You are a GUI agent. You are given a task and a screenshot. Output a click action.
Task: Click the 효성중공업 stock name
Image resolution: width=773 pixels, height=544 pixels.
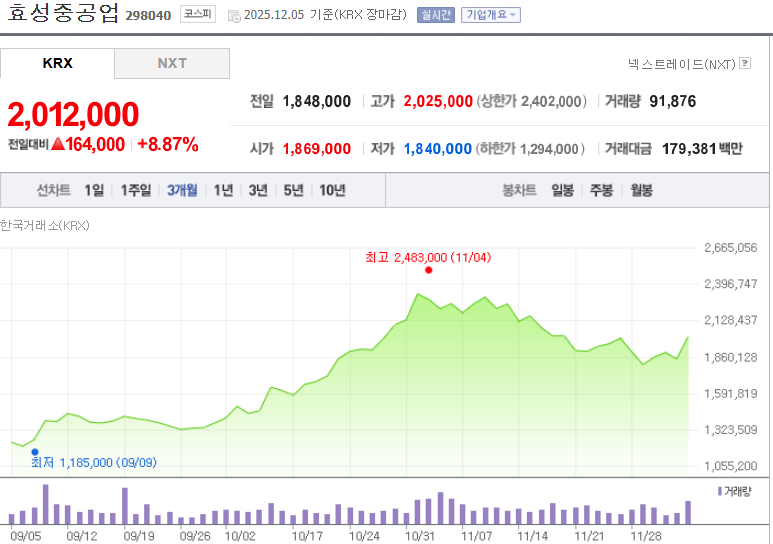(63, 13)
